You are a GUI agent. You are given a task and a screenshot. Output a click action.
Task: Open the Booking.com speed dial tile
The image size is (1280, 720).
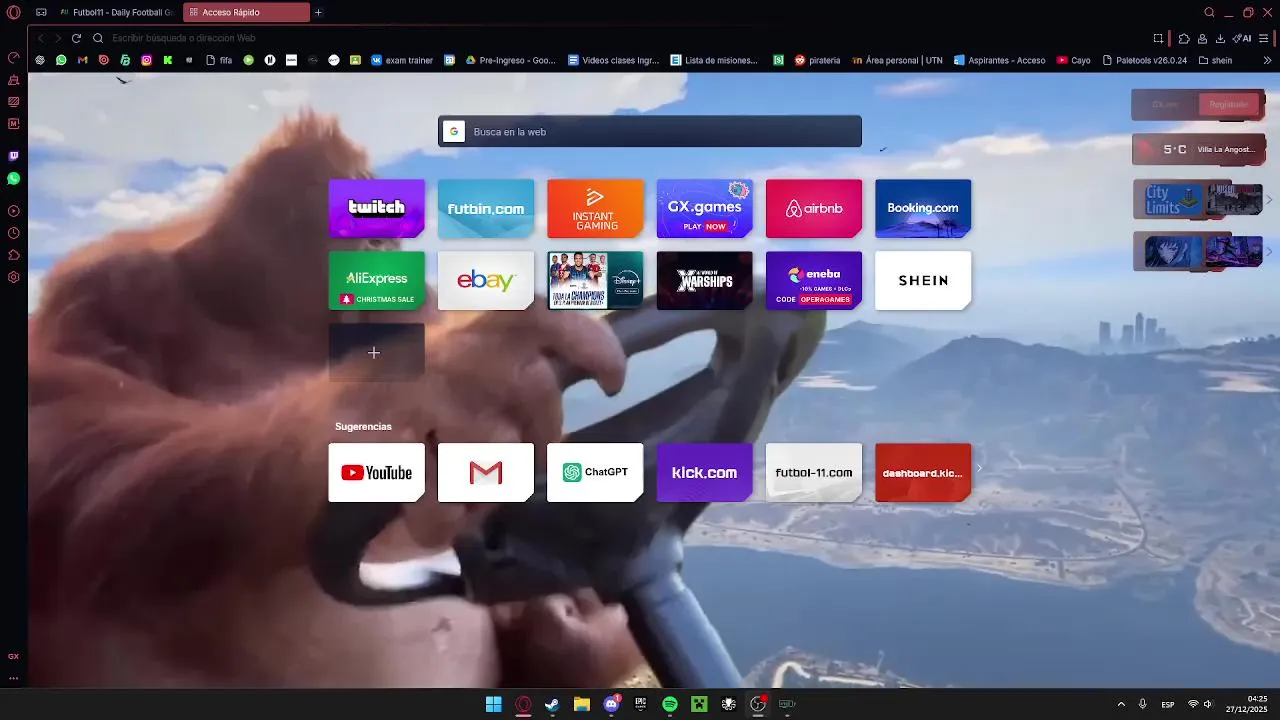click(x=923, y=208)
